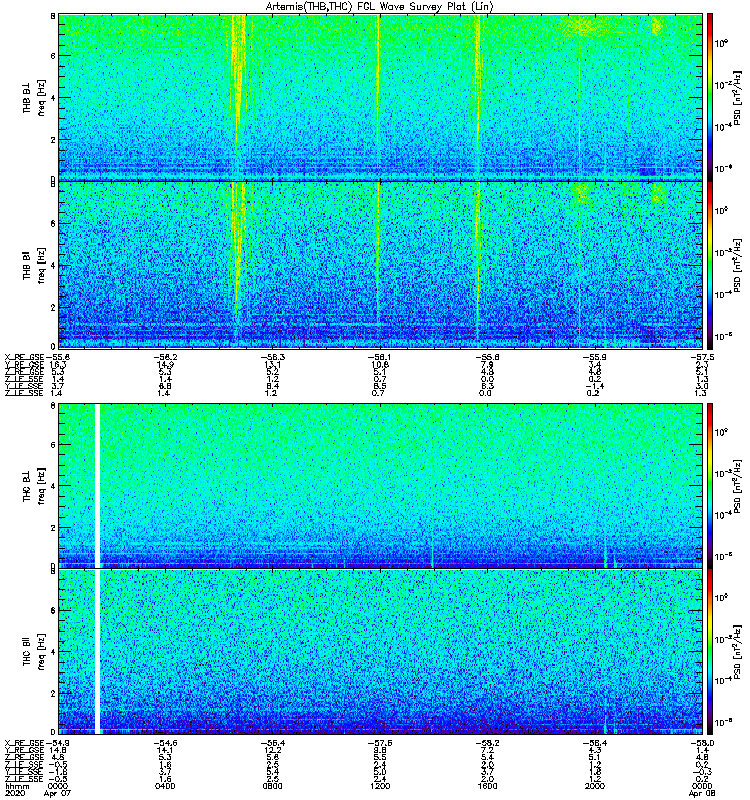Click the -58.3 X_RE_GSE value under THB

[x=272, y=357]
